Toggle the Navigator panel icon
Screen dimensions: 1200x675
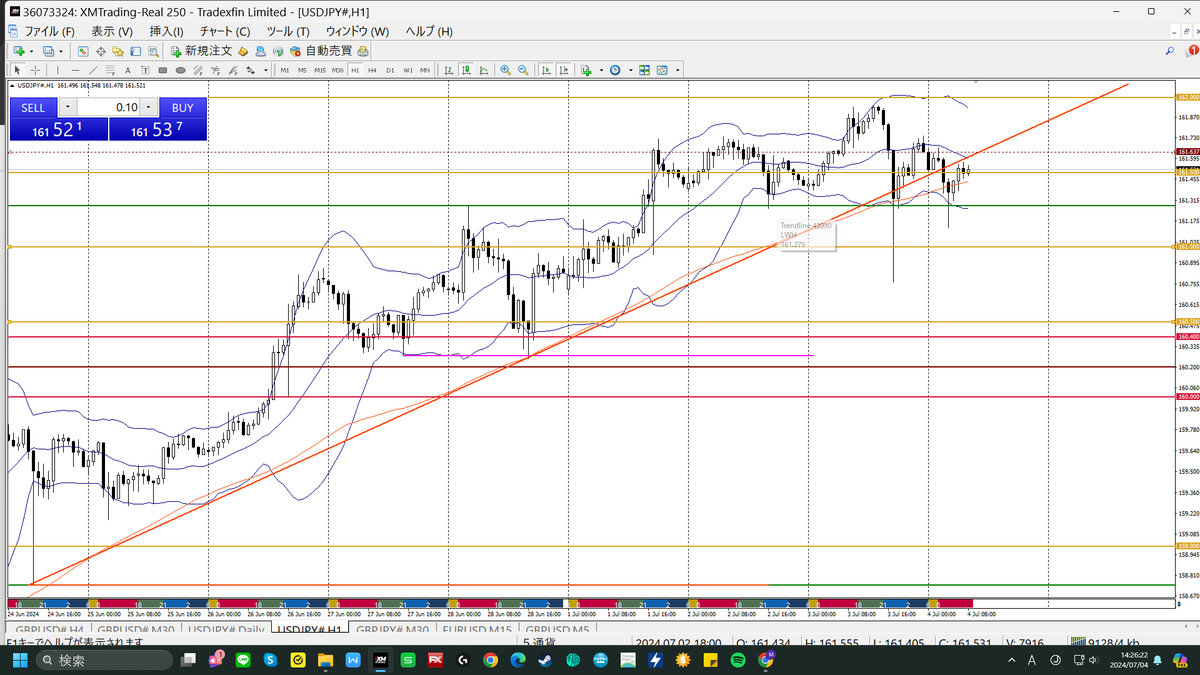[118, 51]
